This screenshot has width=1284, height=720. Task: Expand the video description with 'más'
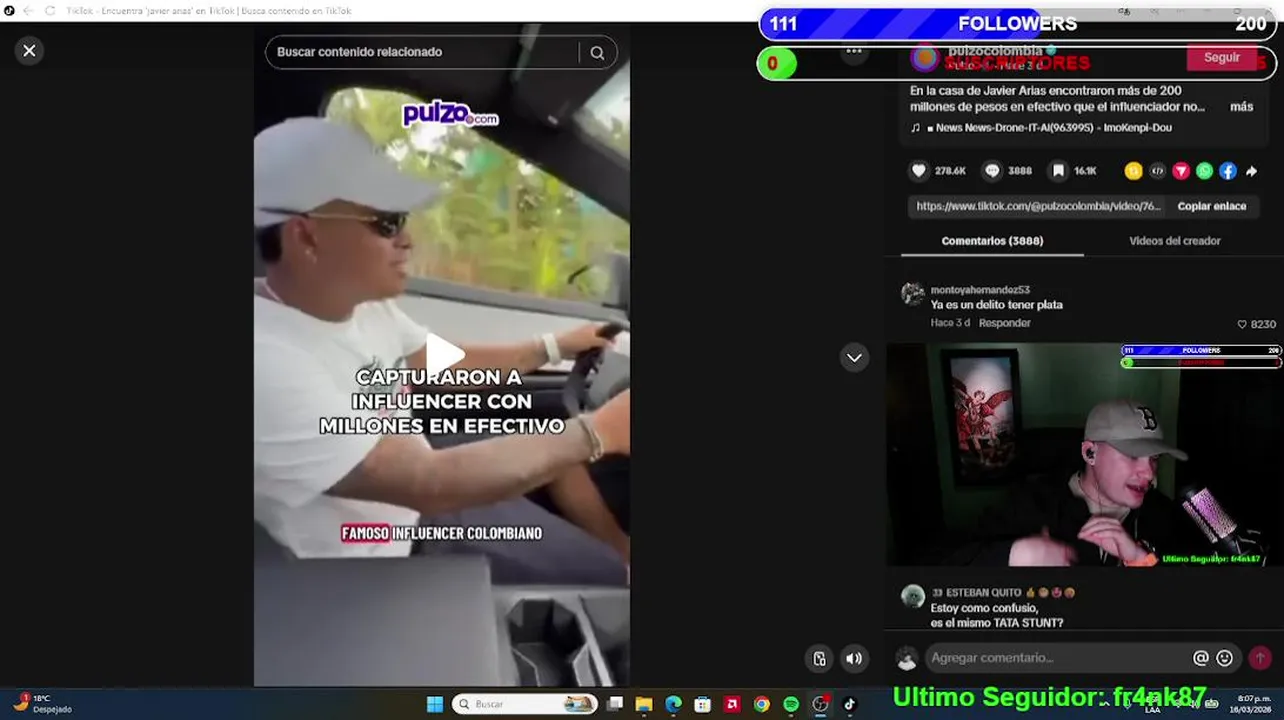tap(1241, 106)
